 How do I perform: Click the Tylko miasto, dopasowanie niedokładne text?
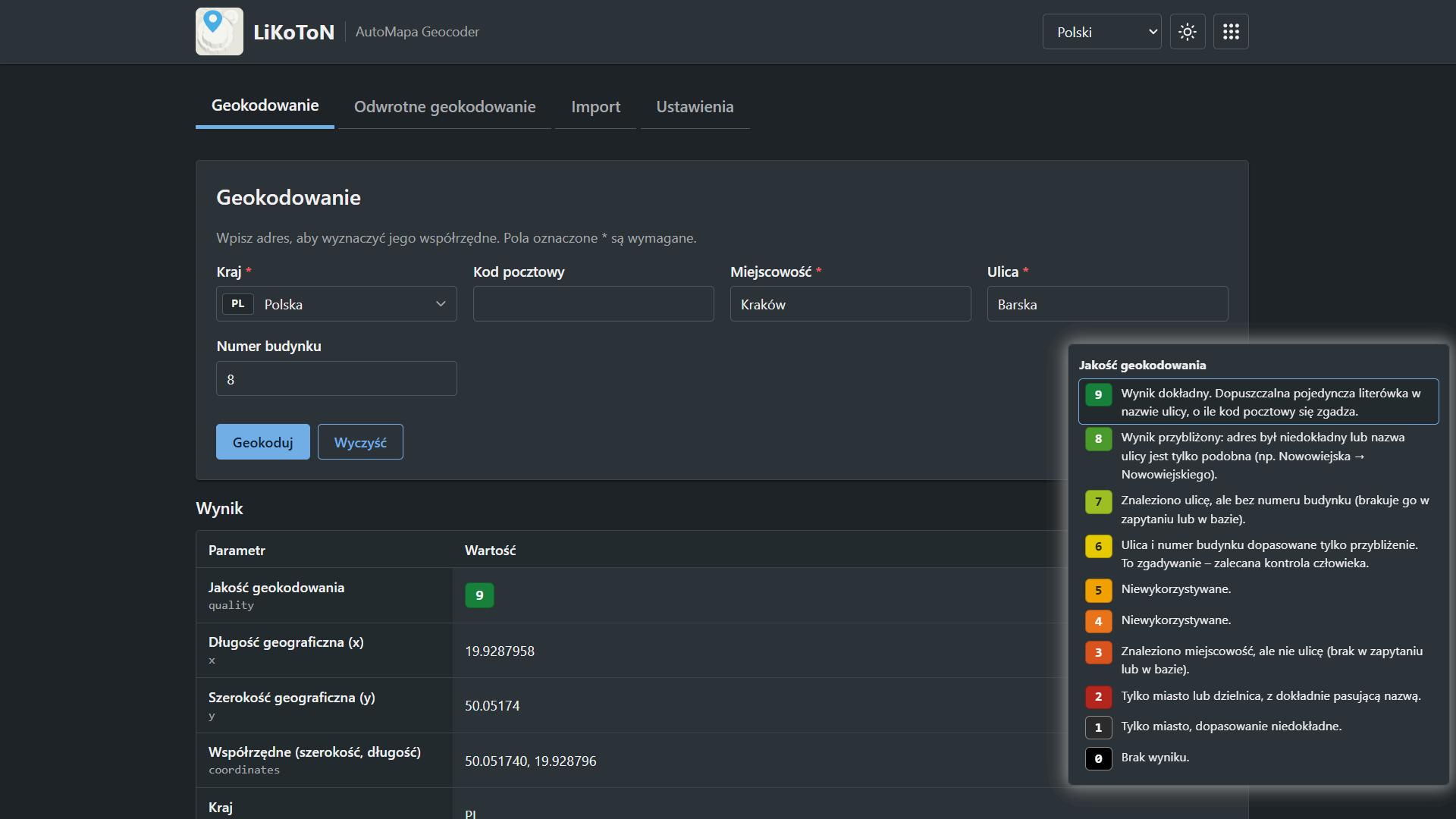[x=1232, y=726]
